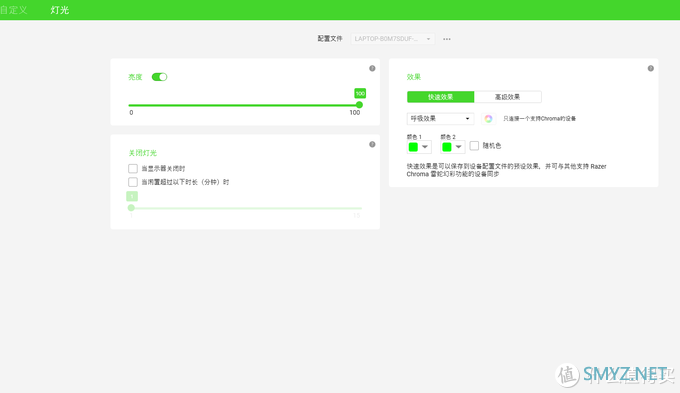Enable 当闲置超过以下时长 checkbox
The image size is (680, 393).
tap(133, 182)
